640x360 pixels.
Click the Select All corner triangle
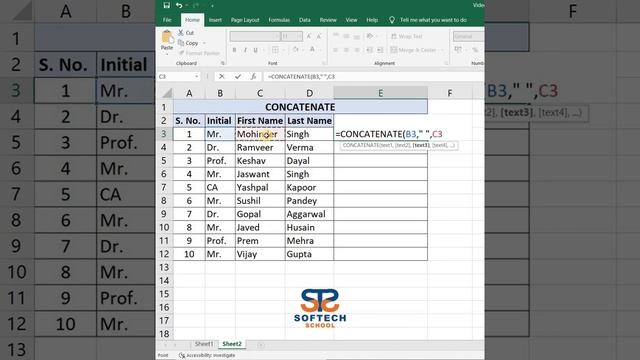pos(167,93)
